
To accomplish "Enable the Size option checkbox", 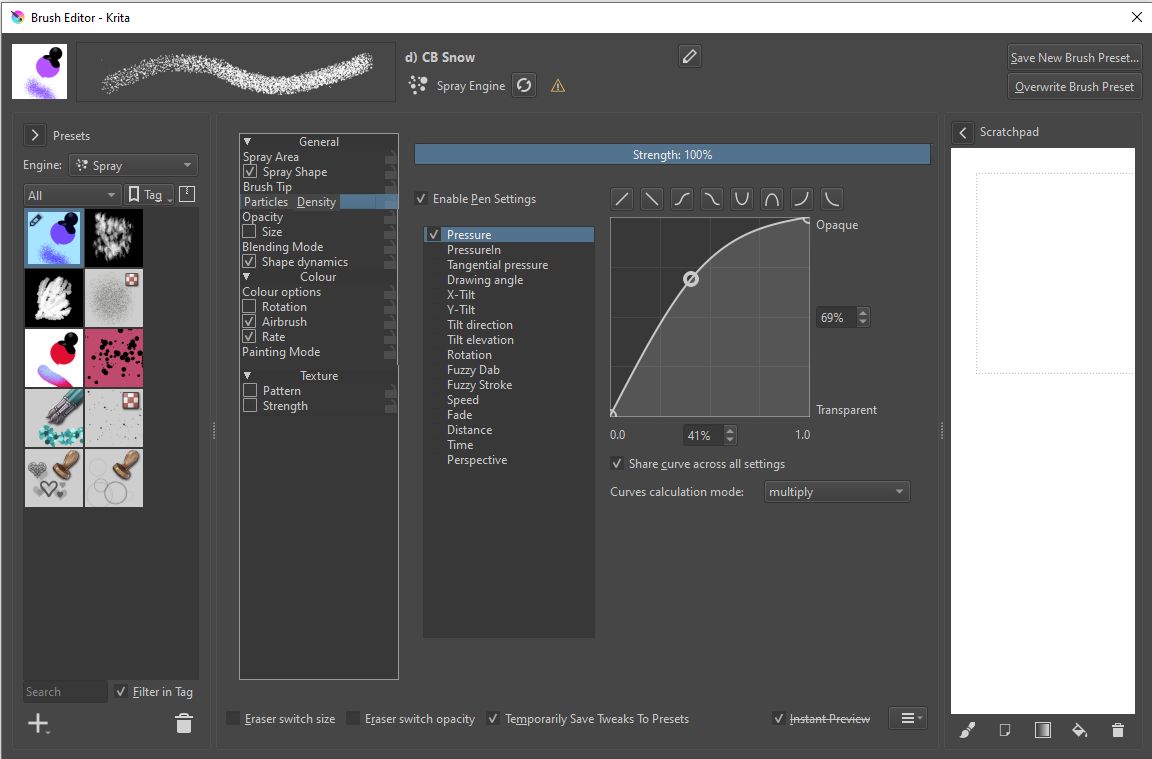I will coord(250,231).
